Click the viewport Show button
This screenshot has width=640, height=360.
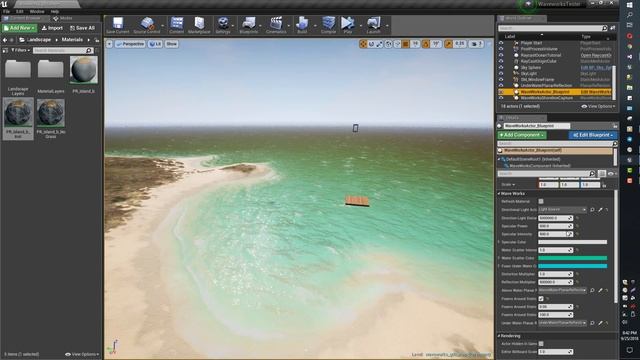click(171, 44)
